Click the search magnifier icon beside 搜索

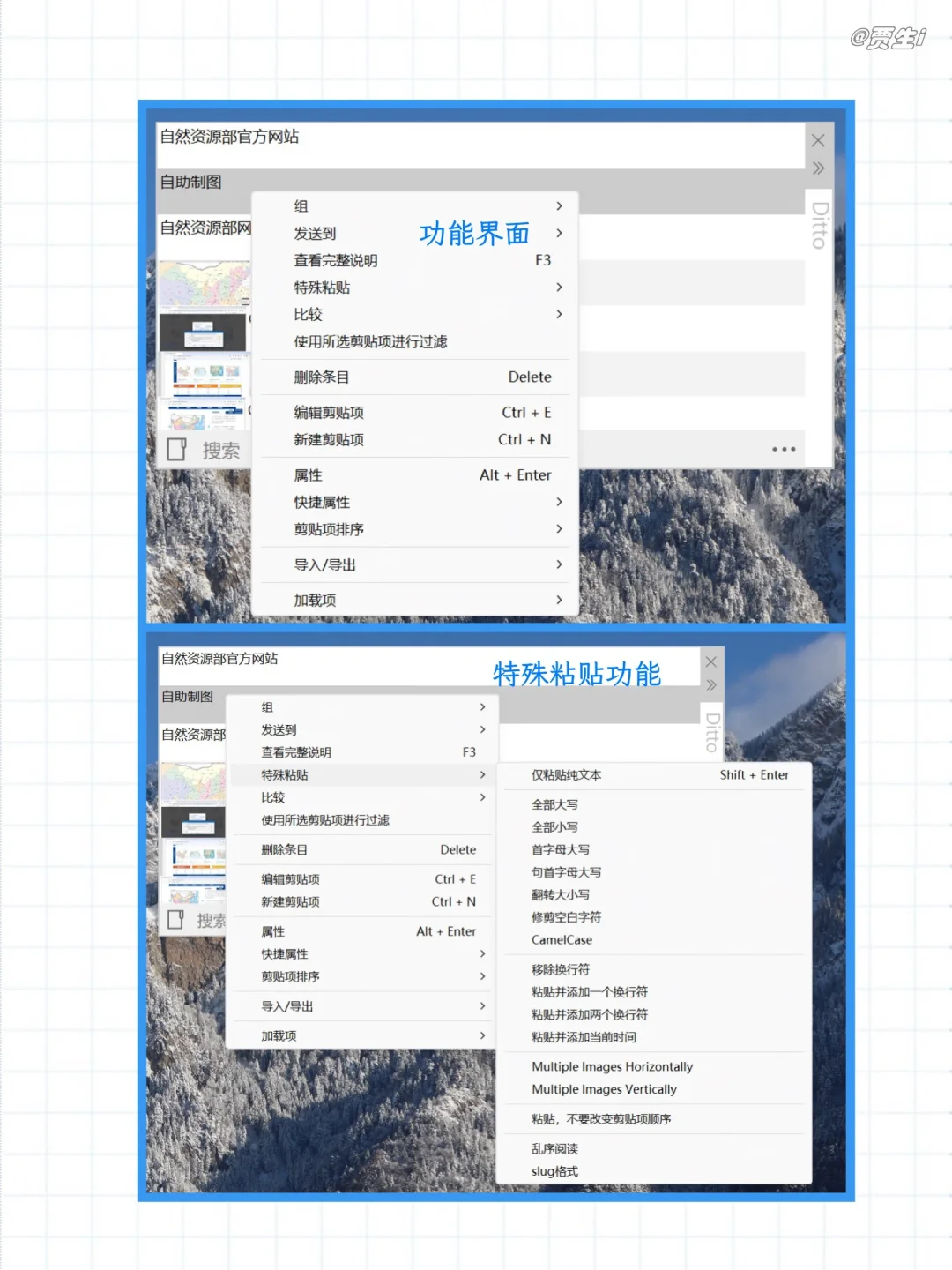click(176, 449)
